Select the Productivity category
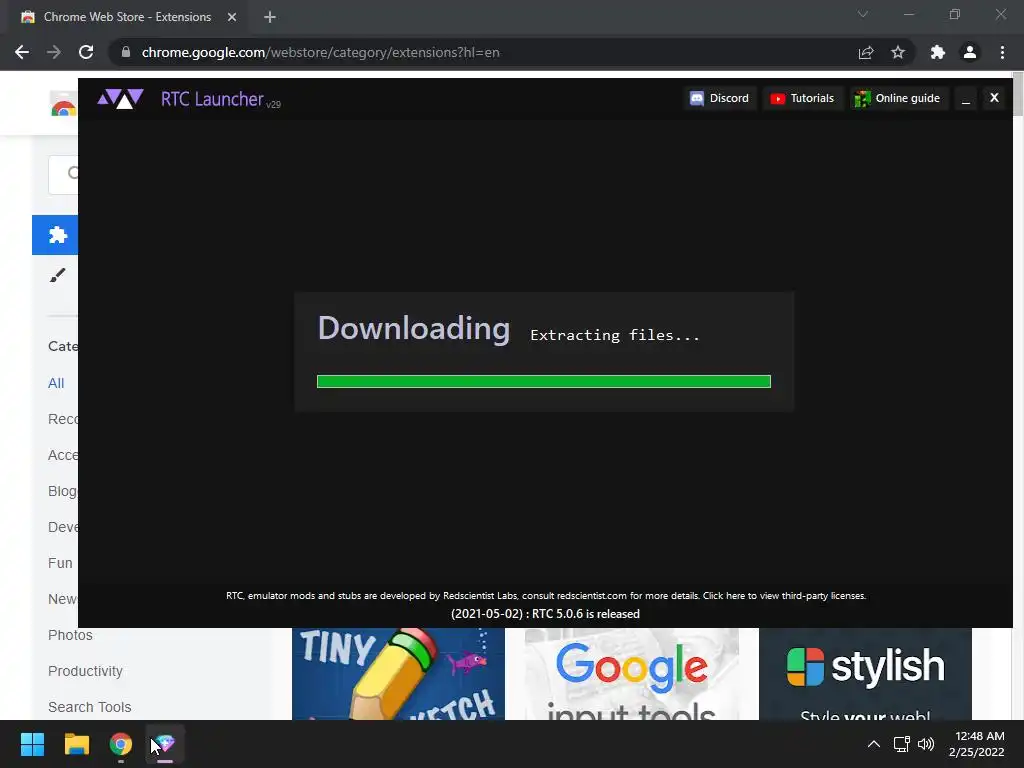This screenshot has width=1024, height=768. [x=85, y=671]
